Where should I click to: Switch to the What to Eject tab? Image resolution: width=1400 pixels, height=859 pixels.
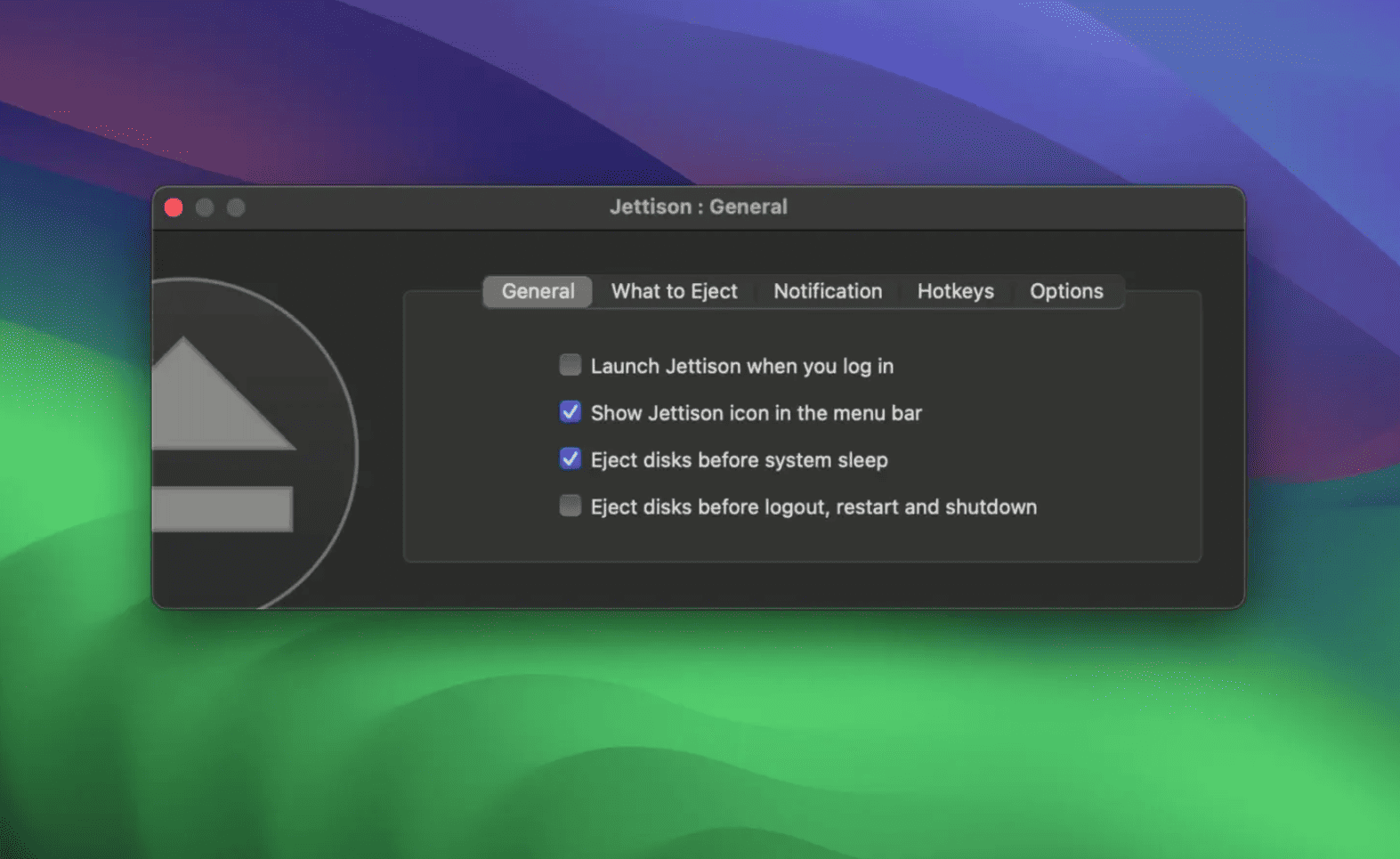[x=674, y=291]
